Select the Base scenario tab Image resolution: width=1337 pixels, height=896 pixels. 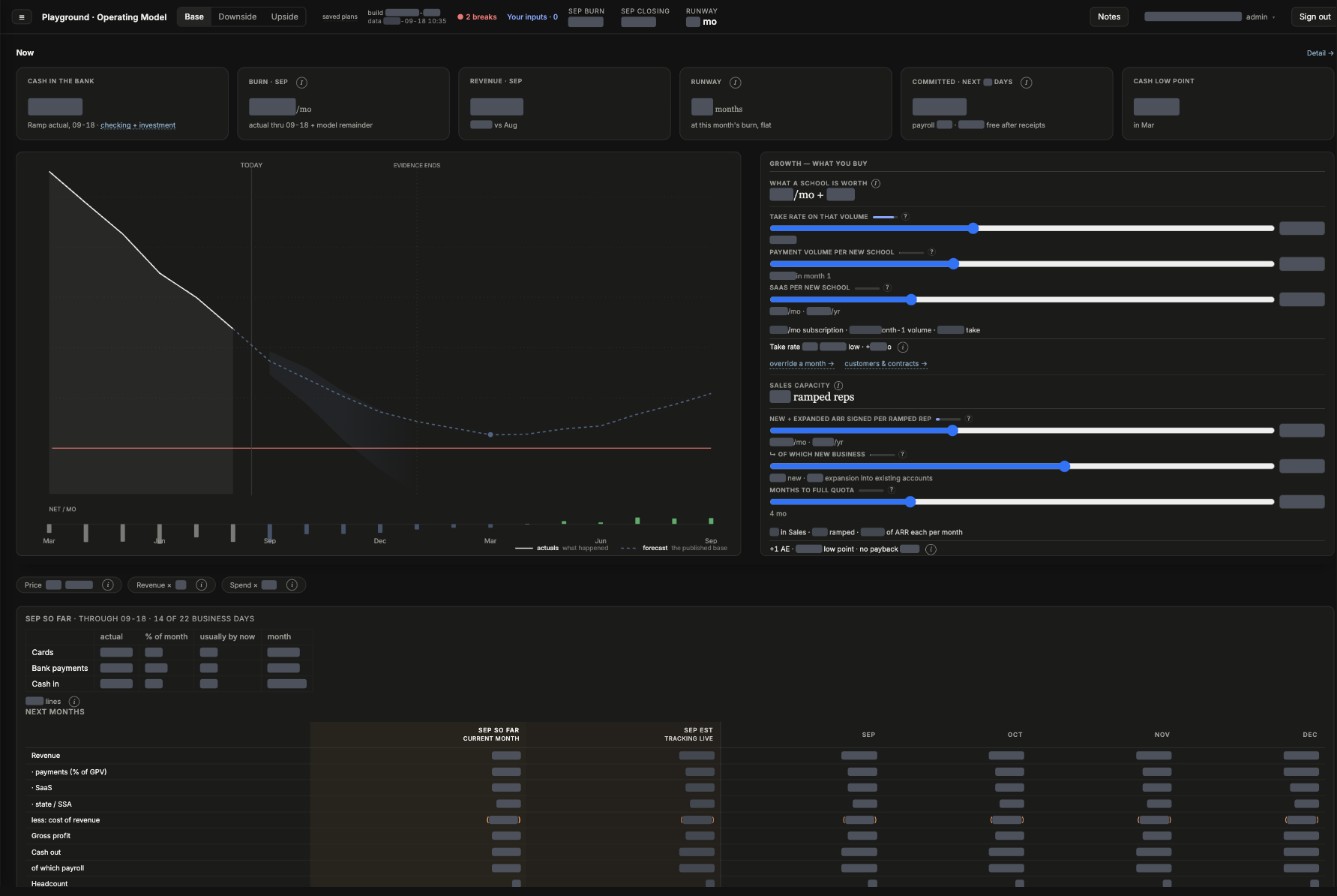pyautogui.click(x=194, y=17)
